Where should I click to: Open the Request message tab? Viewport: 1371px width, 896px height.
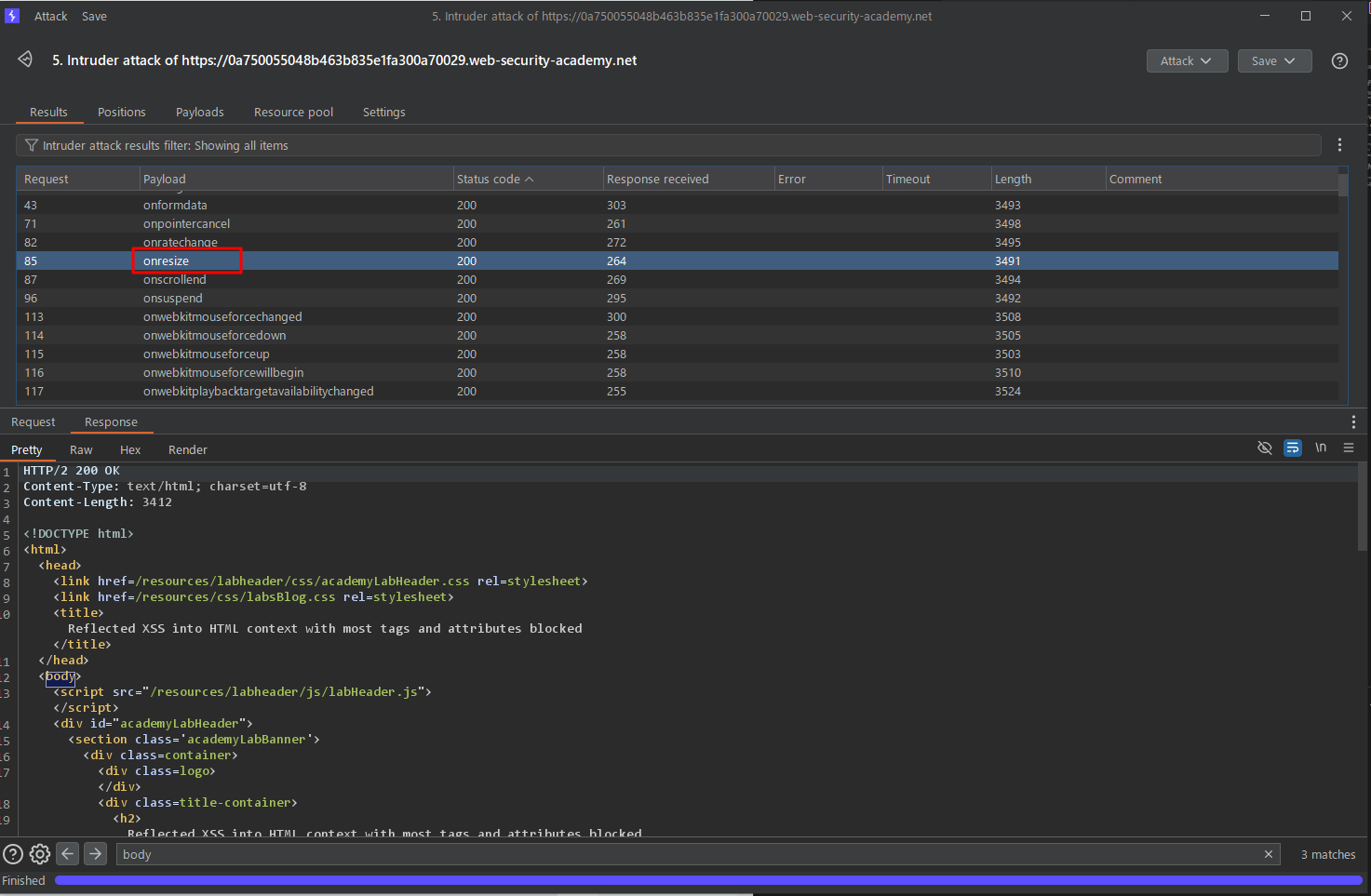(34, 421)
